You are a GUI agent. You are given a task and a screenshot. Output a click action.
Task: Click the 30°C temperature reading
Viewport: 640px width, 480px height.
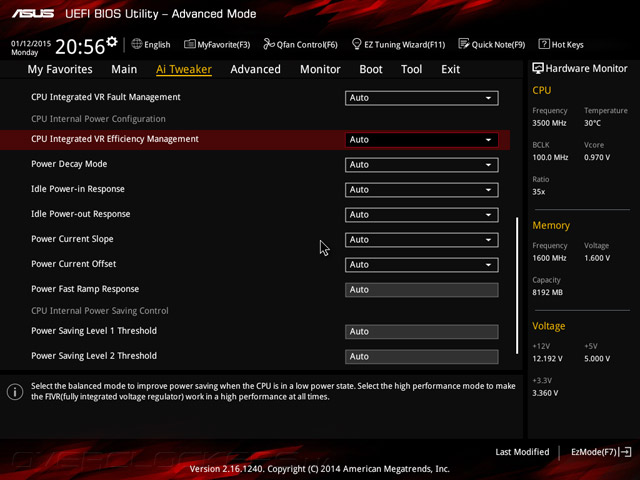point(592,123)
